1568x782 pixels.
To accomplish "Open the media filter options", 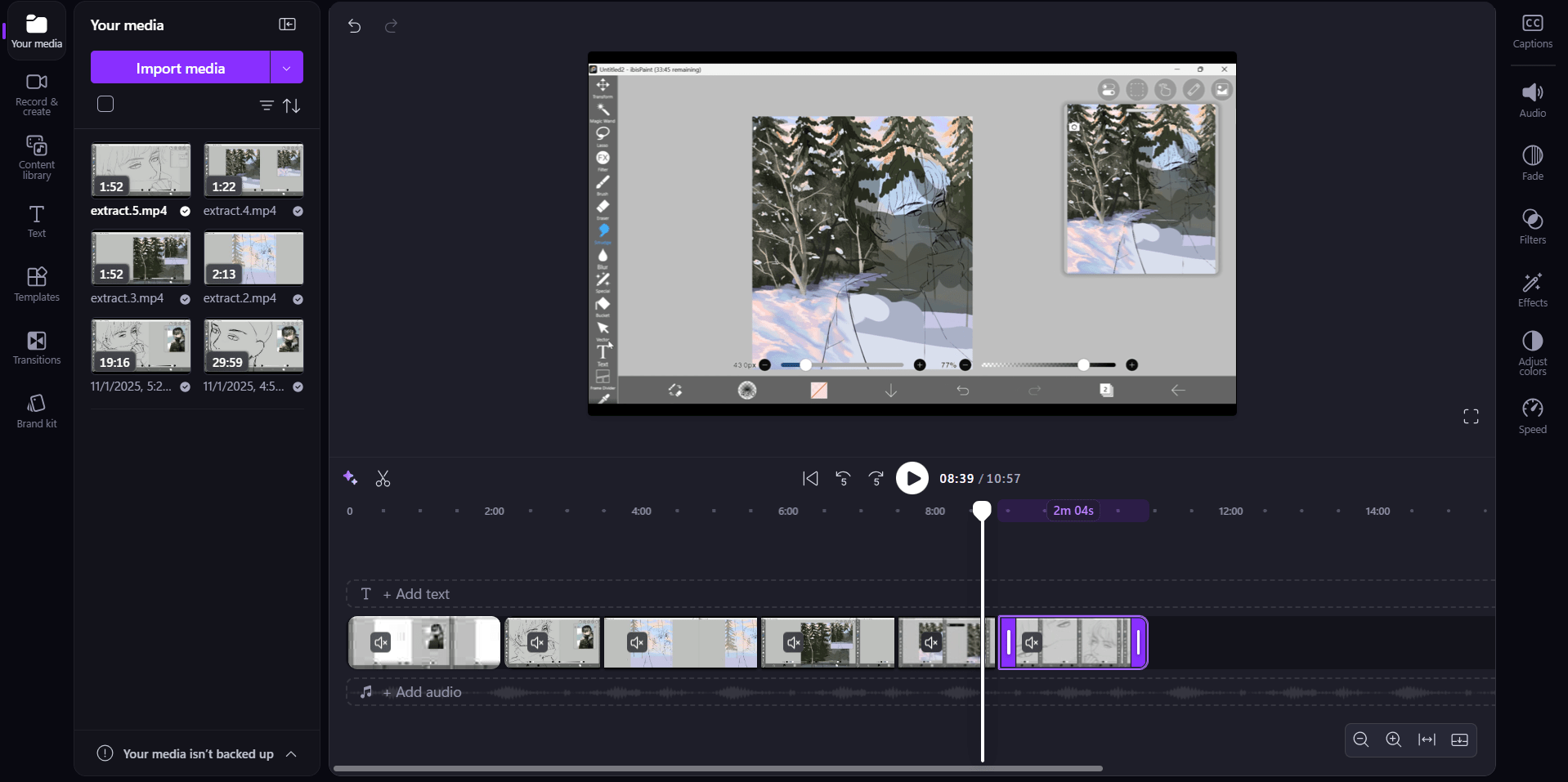I will coord(267,105).
